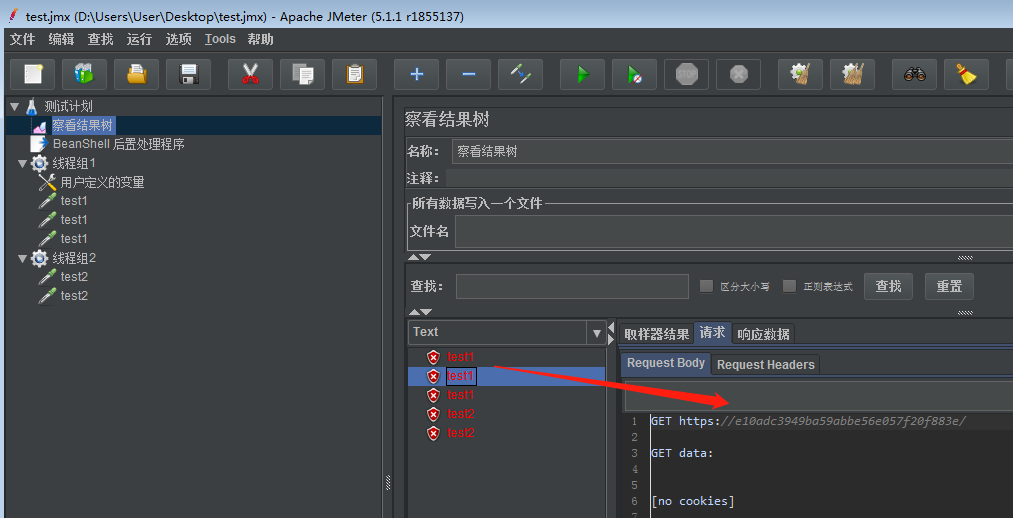Enable the 正则表达式 checkbox
The width and height of the screenshot is (1013, 518).
[789, 285]
